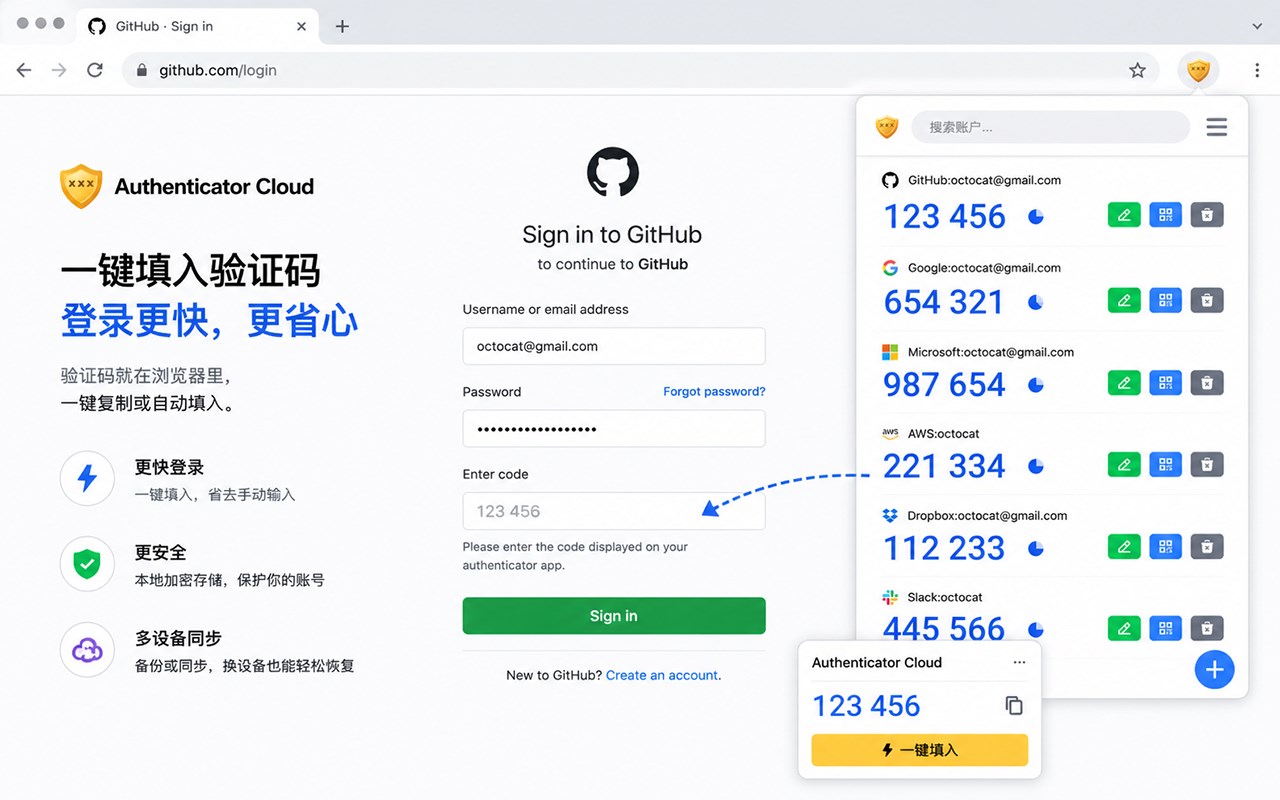The width and height of the screenshot is (1280, 800).
Task: Click the Username or email address field
Action: 614,346
